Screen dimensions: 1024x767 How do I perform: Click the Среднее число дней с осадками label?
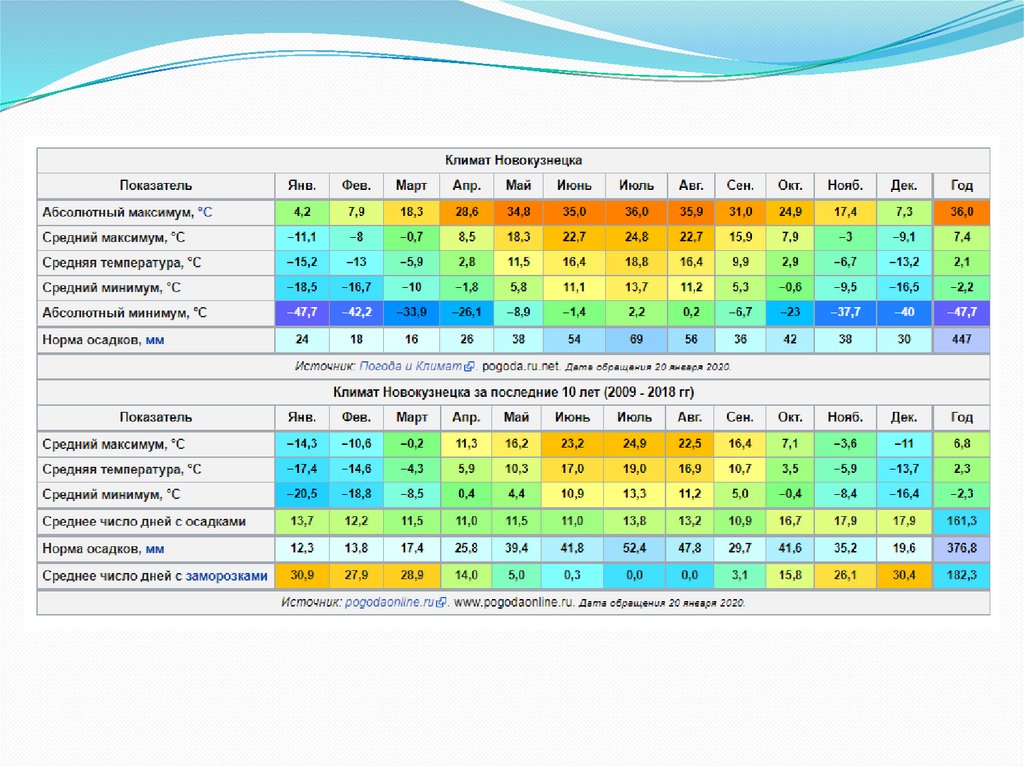143,521
